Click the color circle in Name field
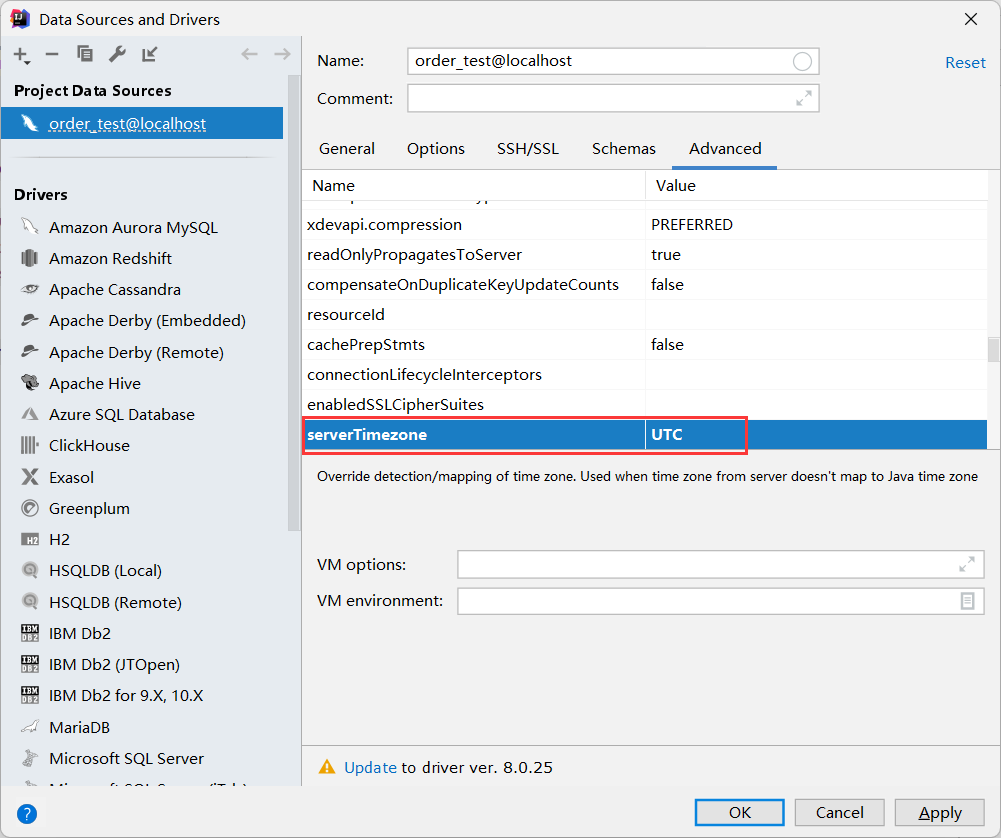Screen dimensions: 1001x838 (x=802, y=61)
